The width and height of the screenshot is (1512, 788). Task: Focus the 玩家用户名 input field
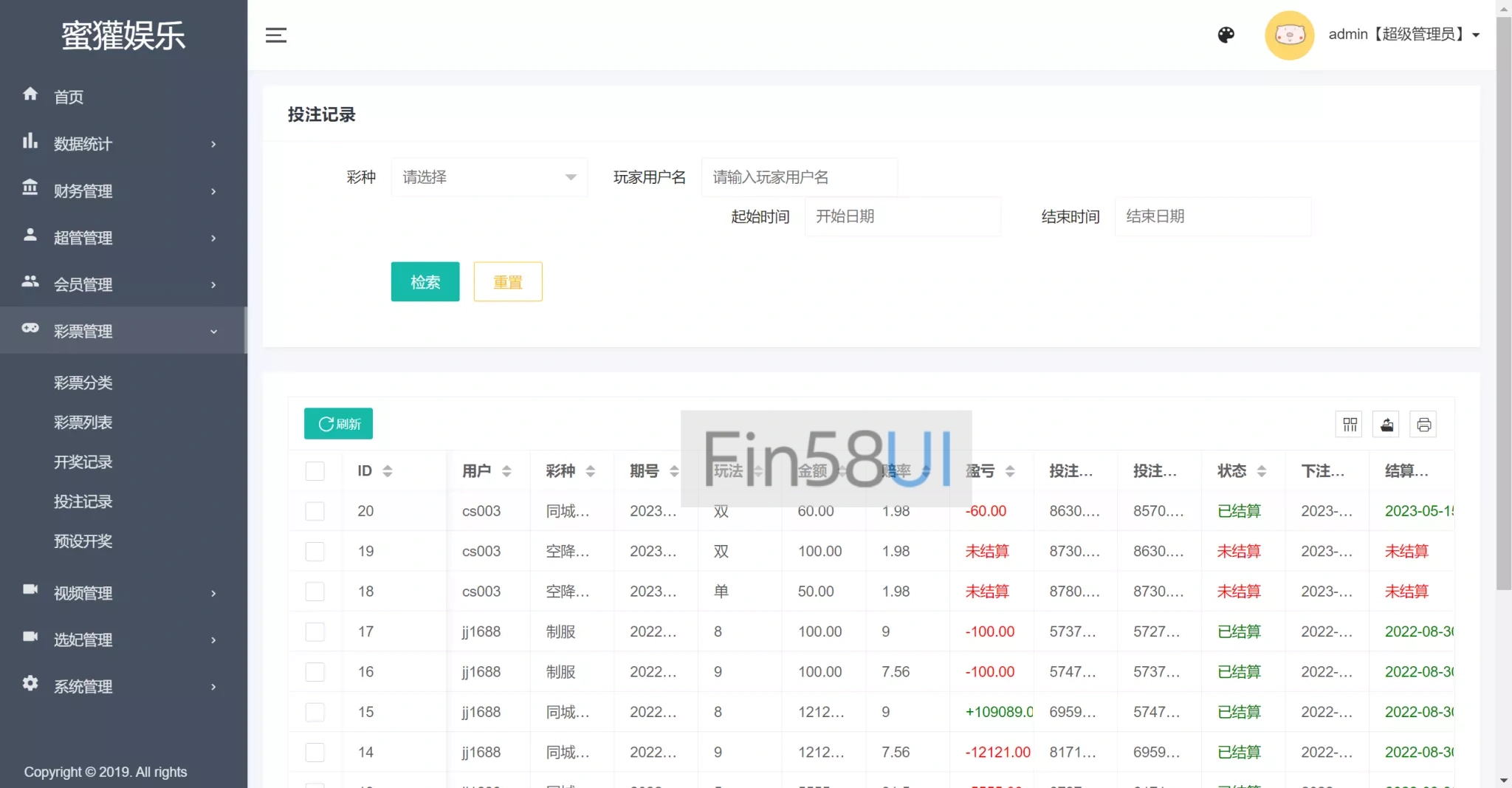(x=799, y=177)
